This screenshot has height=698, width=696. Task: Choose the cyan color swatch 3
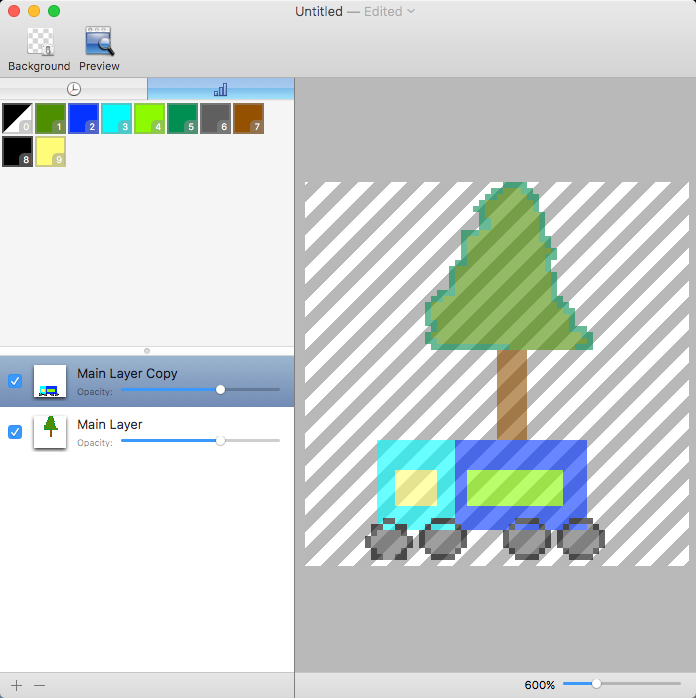[x=116, y=118]
